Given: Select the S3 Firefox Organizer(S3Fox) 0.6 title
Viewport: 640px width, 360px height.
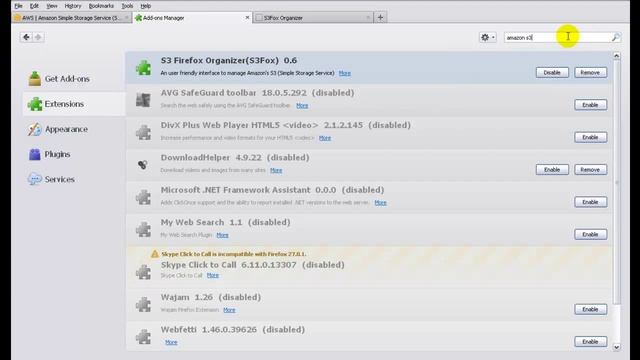Looking at the screenshot, I should (229, 60).
